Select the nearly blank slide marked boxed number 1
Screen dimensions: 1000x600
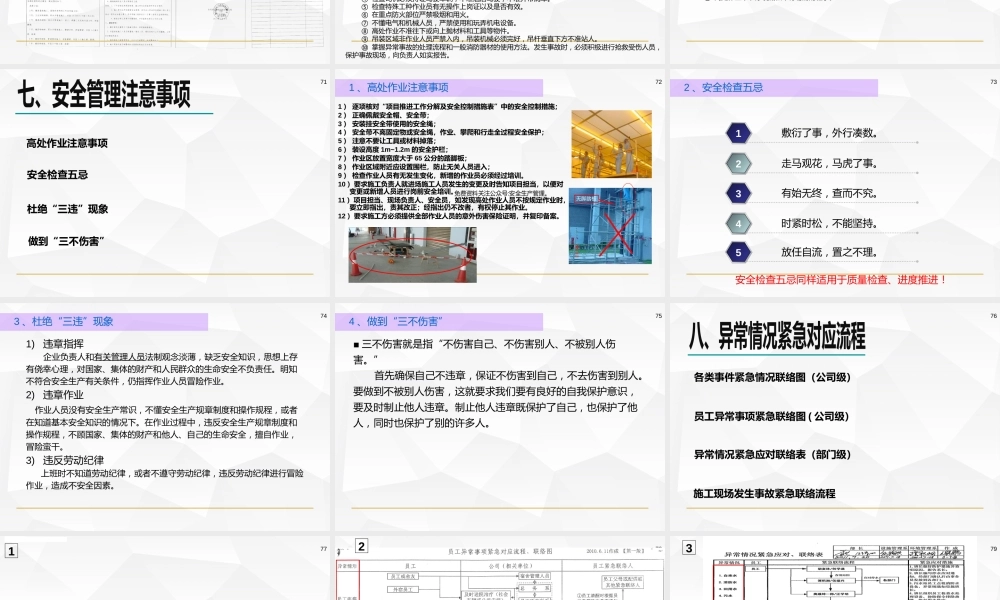(165, 568)
